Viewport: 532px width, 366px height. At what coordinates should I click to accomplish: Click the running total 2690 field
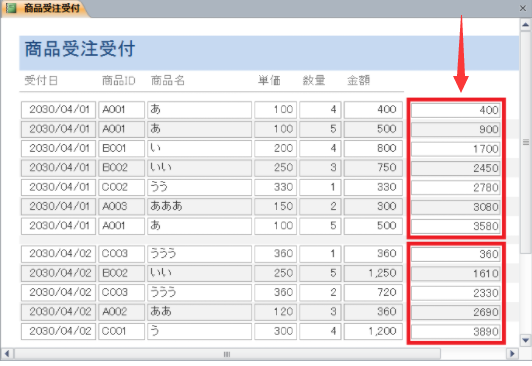(456, 312)
